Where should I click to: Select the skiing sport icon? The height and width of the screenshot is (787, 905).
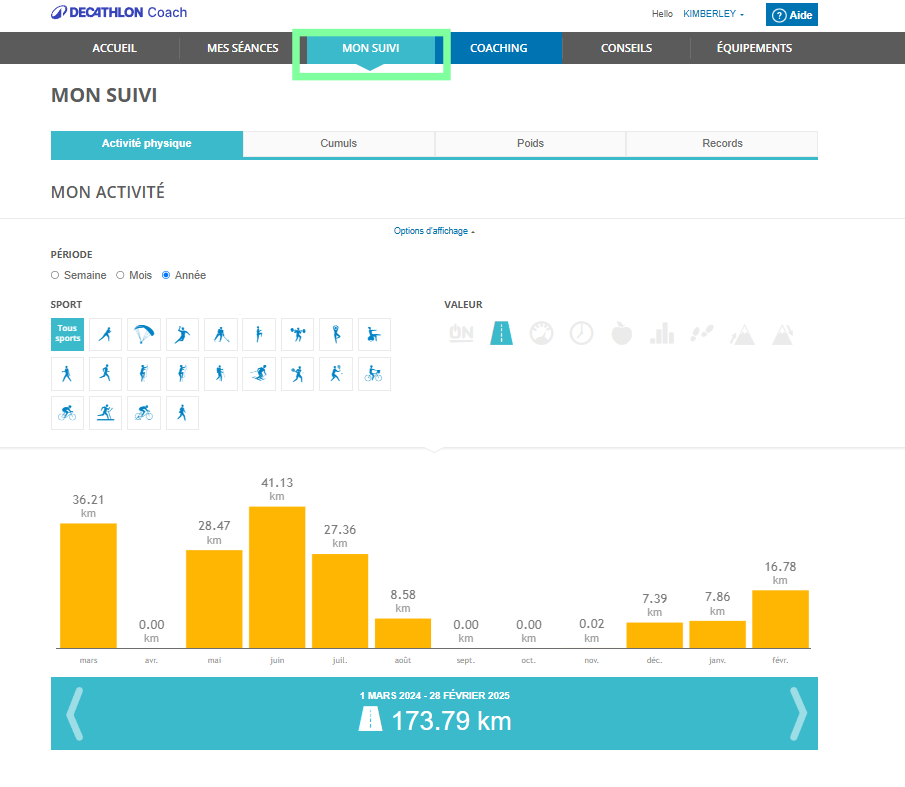pos(258,372)
